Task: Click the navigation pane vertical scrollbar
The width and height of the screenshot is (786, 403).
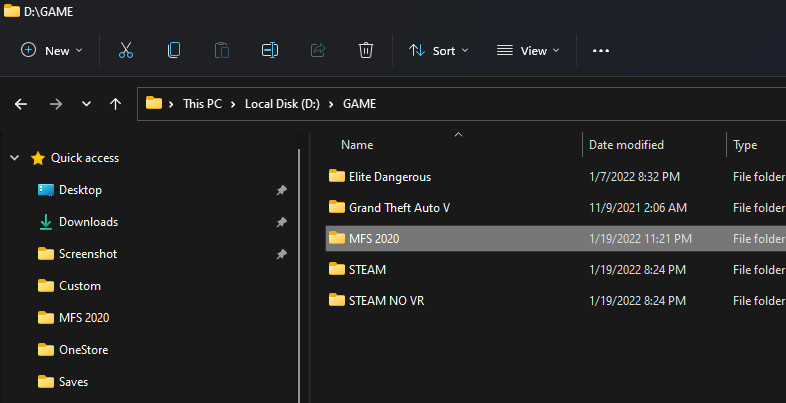Action: tap(299, 250)
